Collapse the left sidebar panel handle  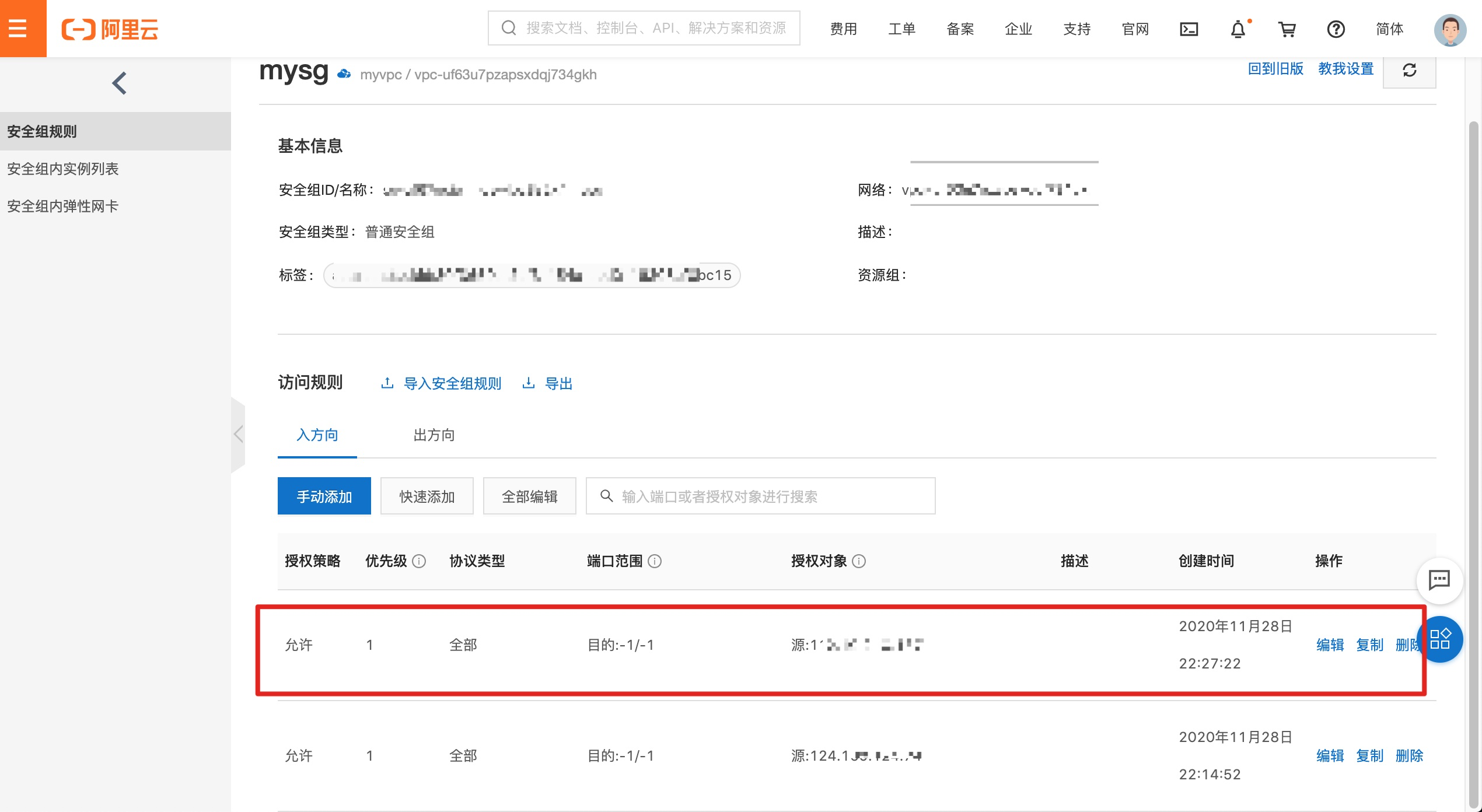(x=238, y=434)
